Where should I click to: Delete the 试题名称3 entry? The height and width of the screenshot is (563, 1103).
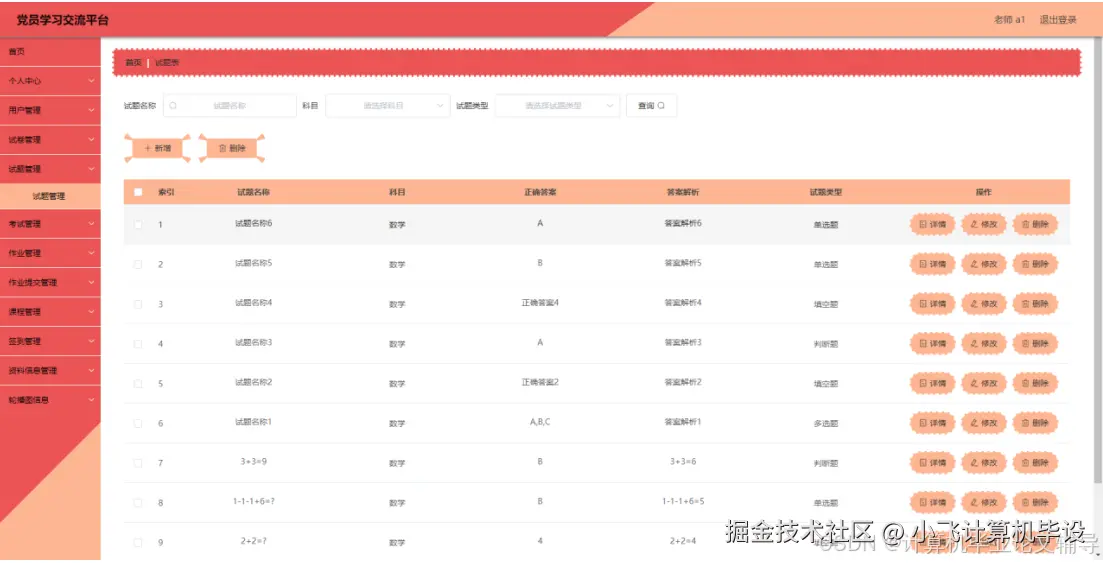(1035, 343)
